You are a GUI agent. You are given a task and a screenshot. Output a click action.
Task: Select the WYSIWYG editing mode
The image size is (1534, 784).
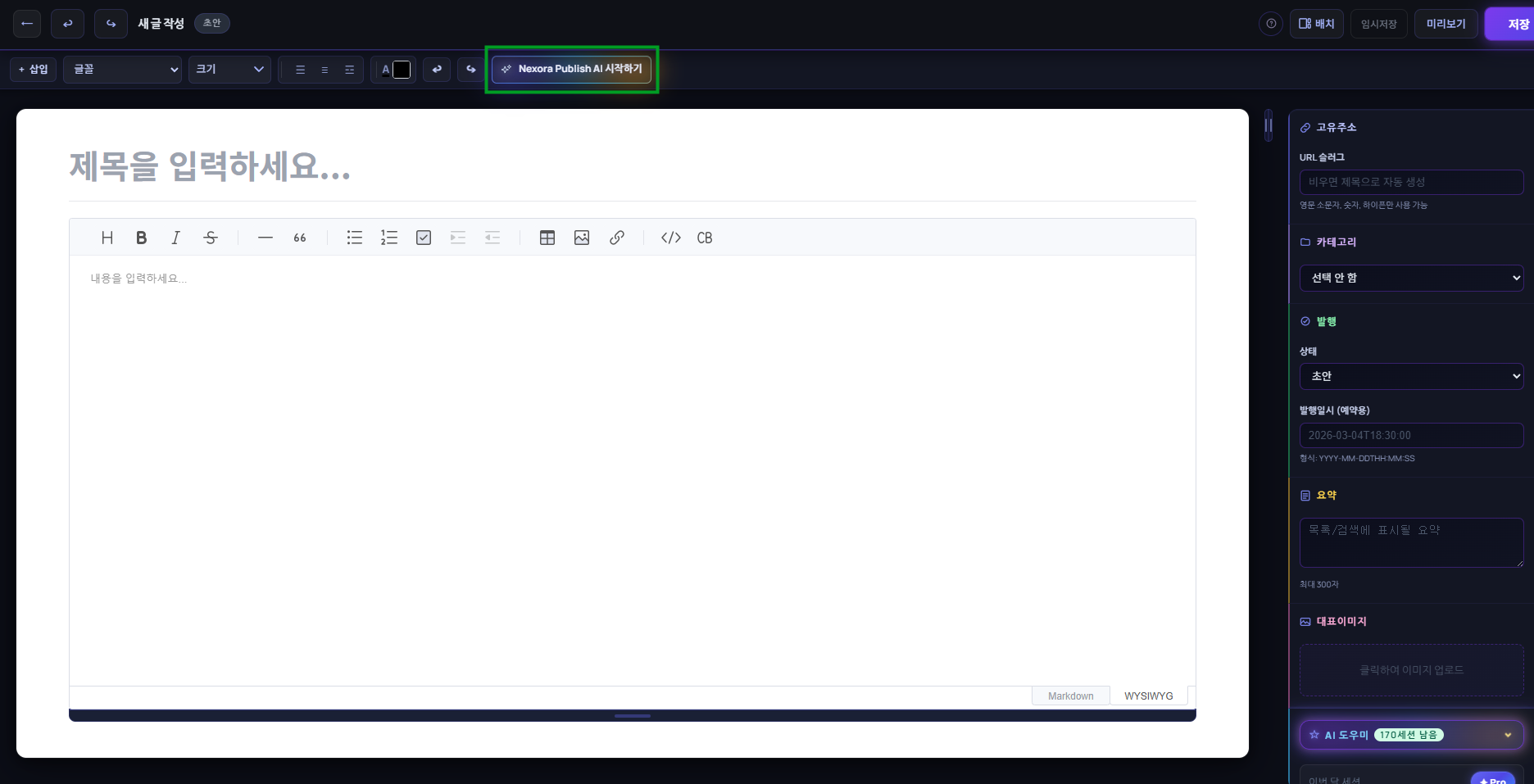point(1148,696)
